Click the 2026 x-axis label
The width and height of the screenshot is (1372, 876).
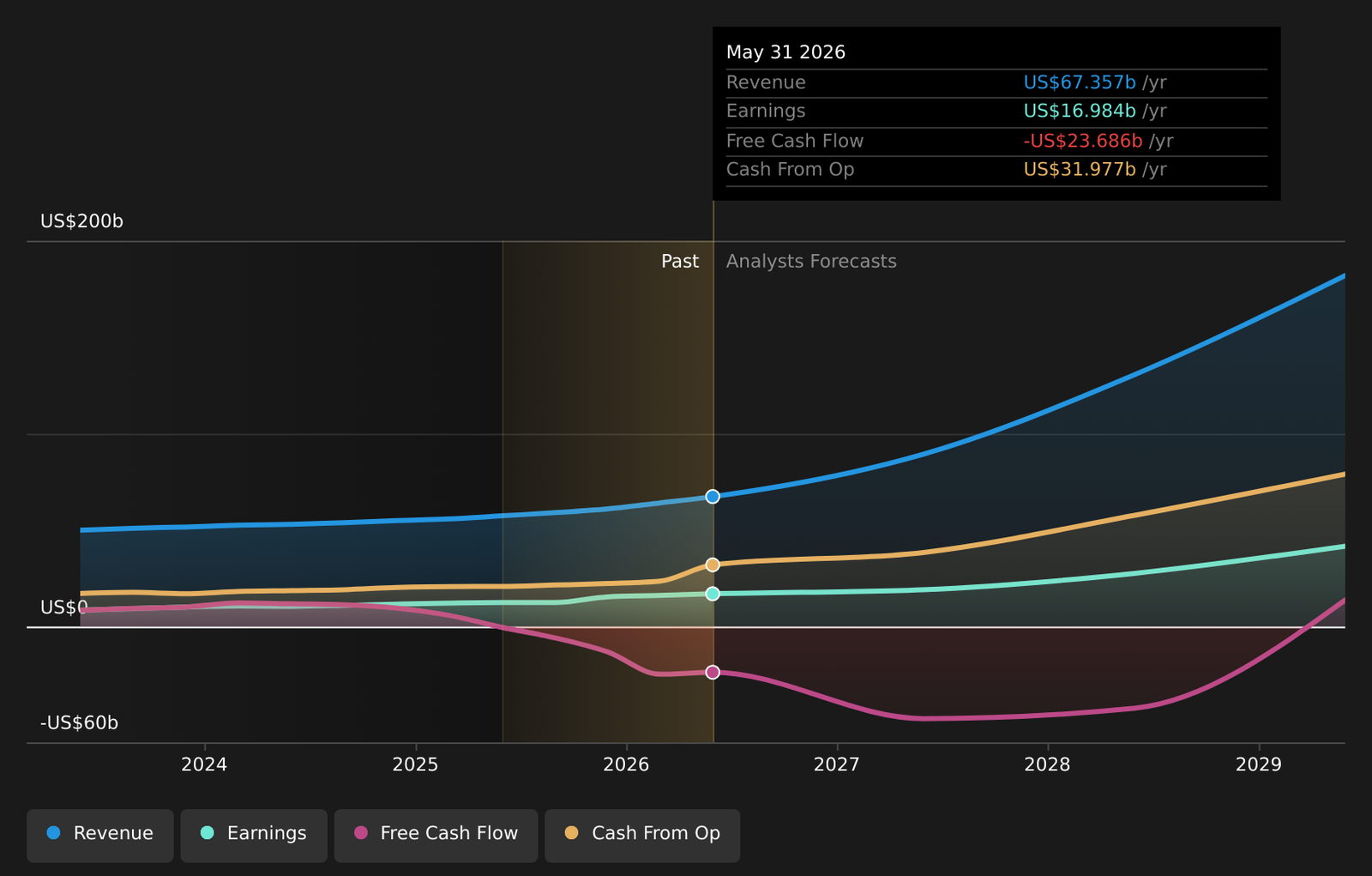(626, 764)
